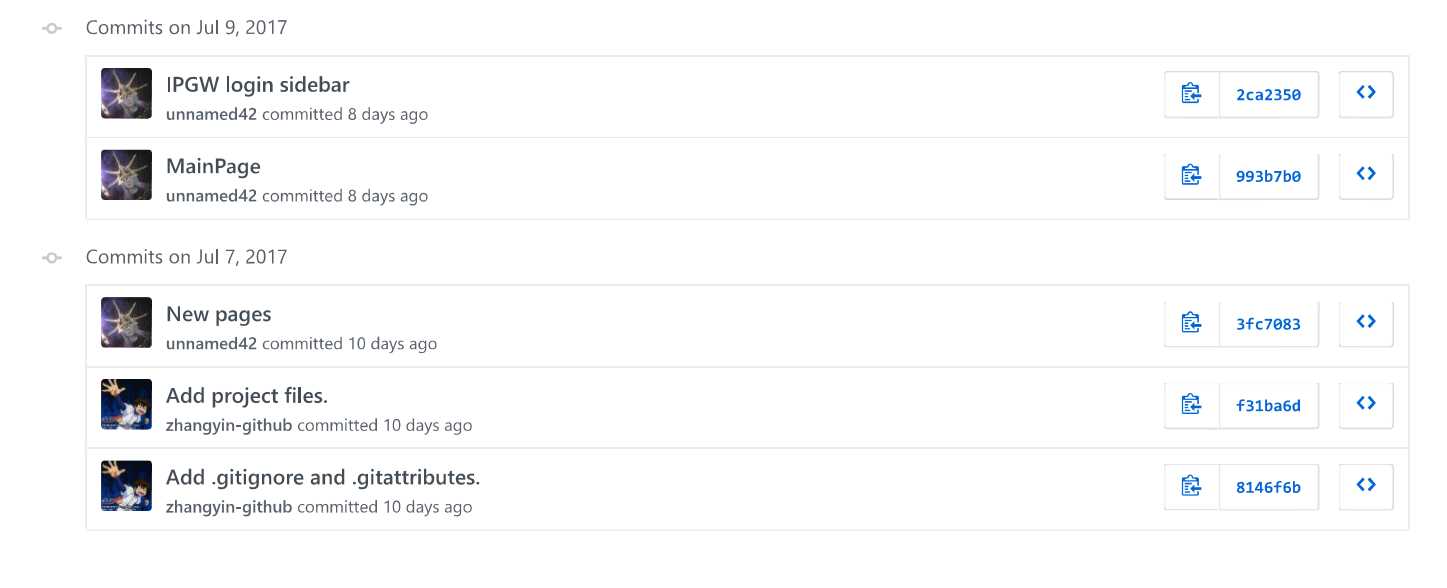
Task: Copy full SHA for commit f31ba6d
Action: pos(1191,405)
